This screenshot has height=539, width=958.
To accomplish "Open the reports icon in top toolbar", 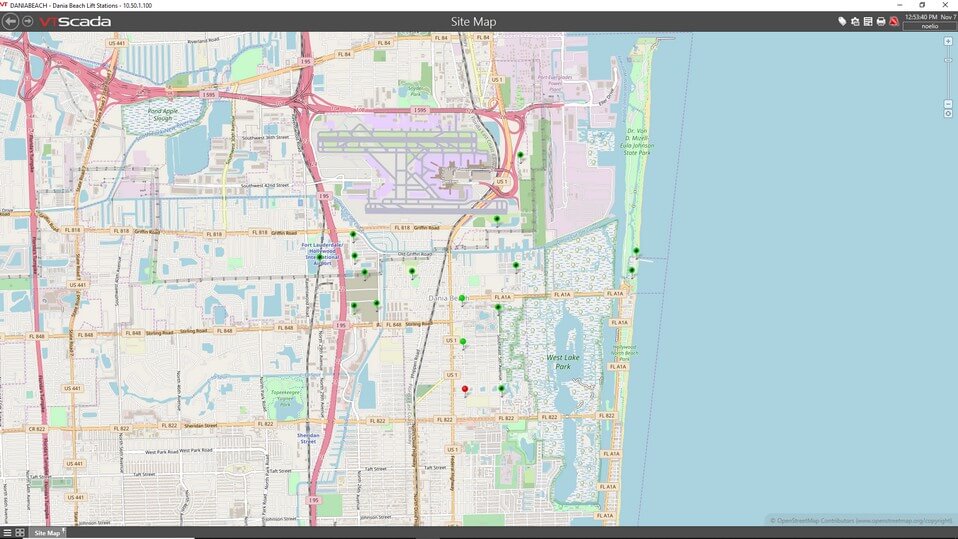I will click(x=868, y=21).
